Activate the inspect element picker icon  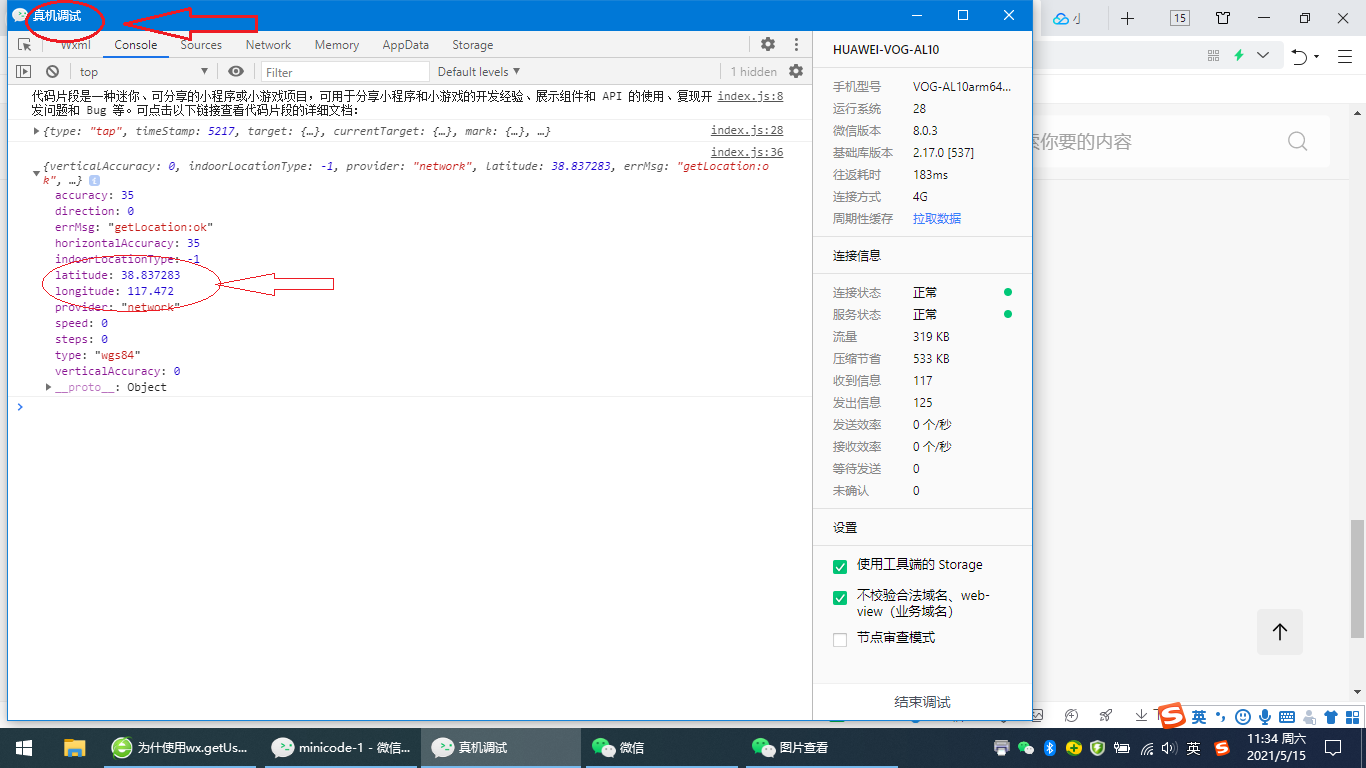point(25,45)
